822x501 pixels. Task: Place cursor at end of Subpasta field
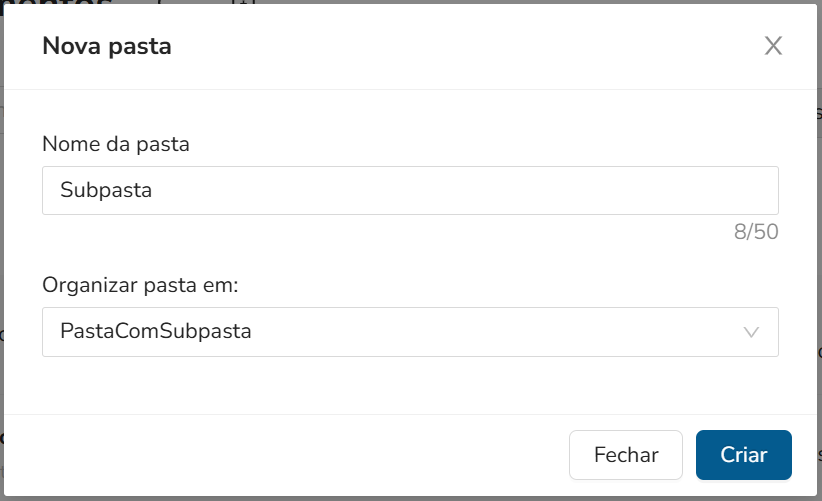[x=400, y=190]
